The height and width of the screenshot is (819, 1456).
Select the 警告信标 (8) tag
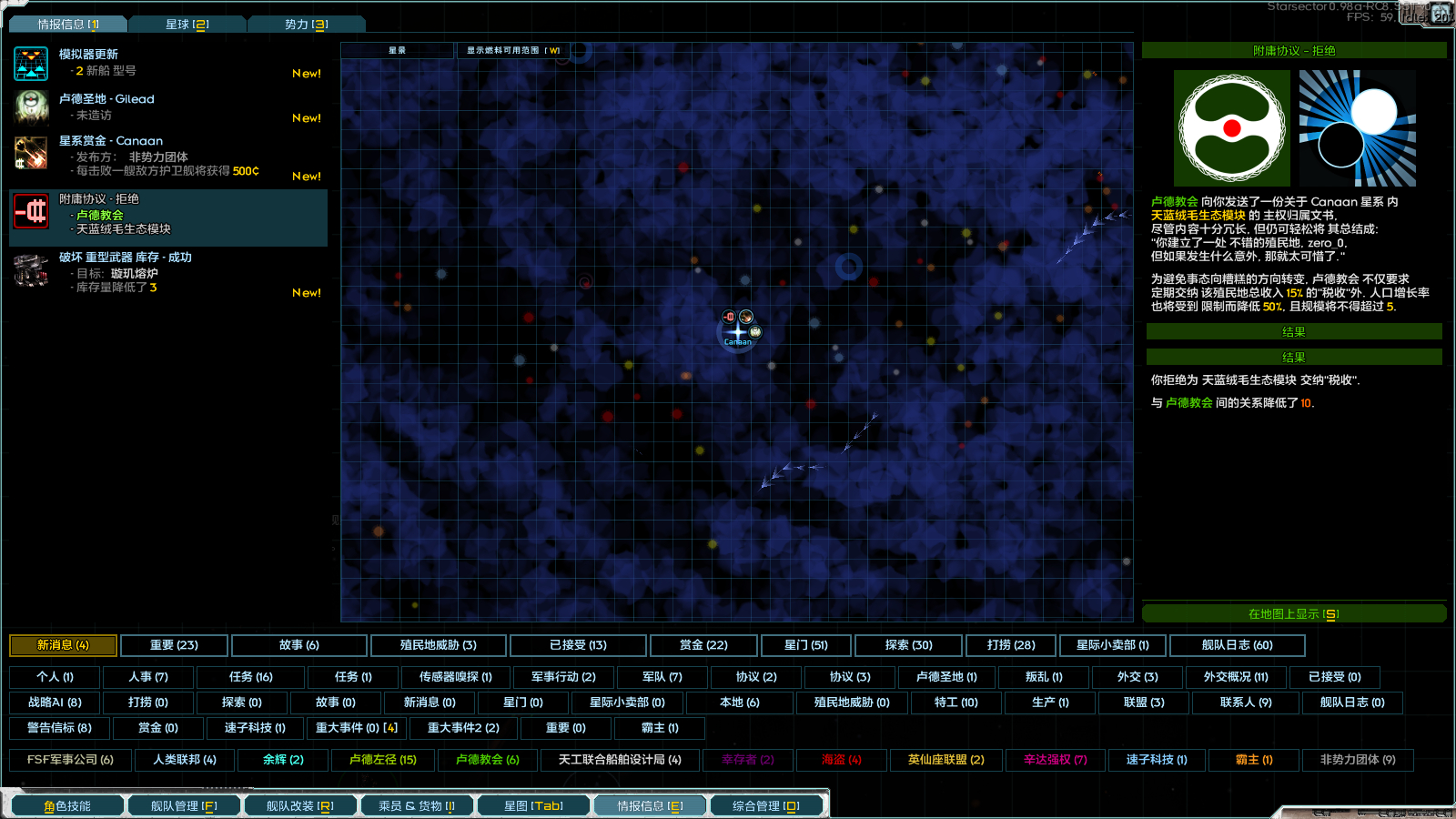pos(59,728)
